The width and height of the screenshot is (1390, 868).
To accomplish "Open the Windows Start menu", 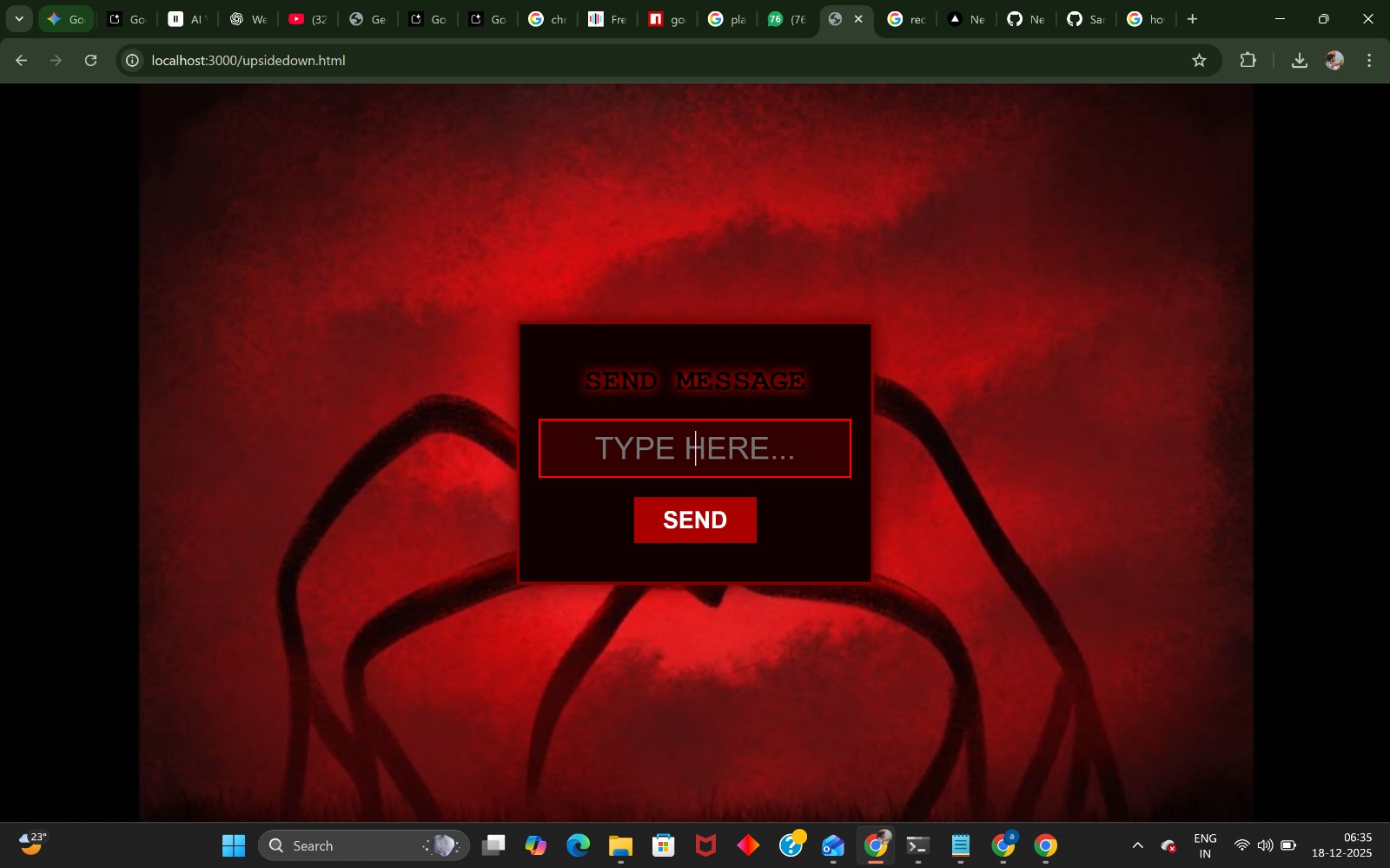I will click(x=234, y=845).
